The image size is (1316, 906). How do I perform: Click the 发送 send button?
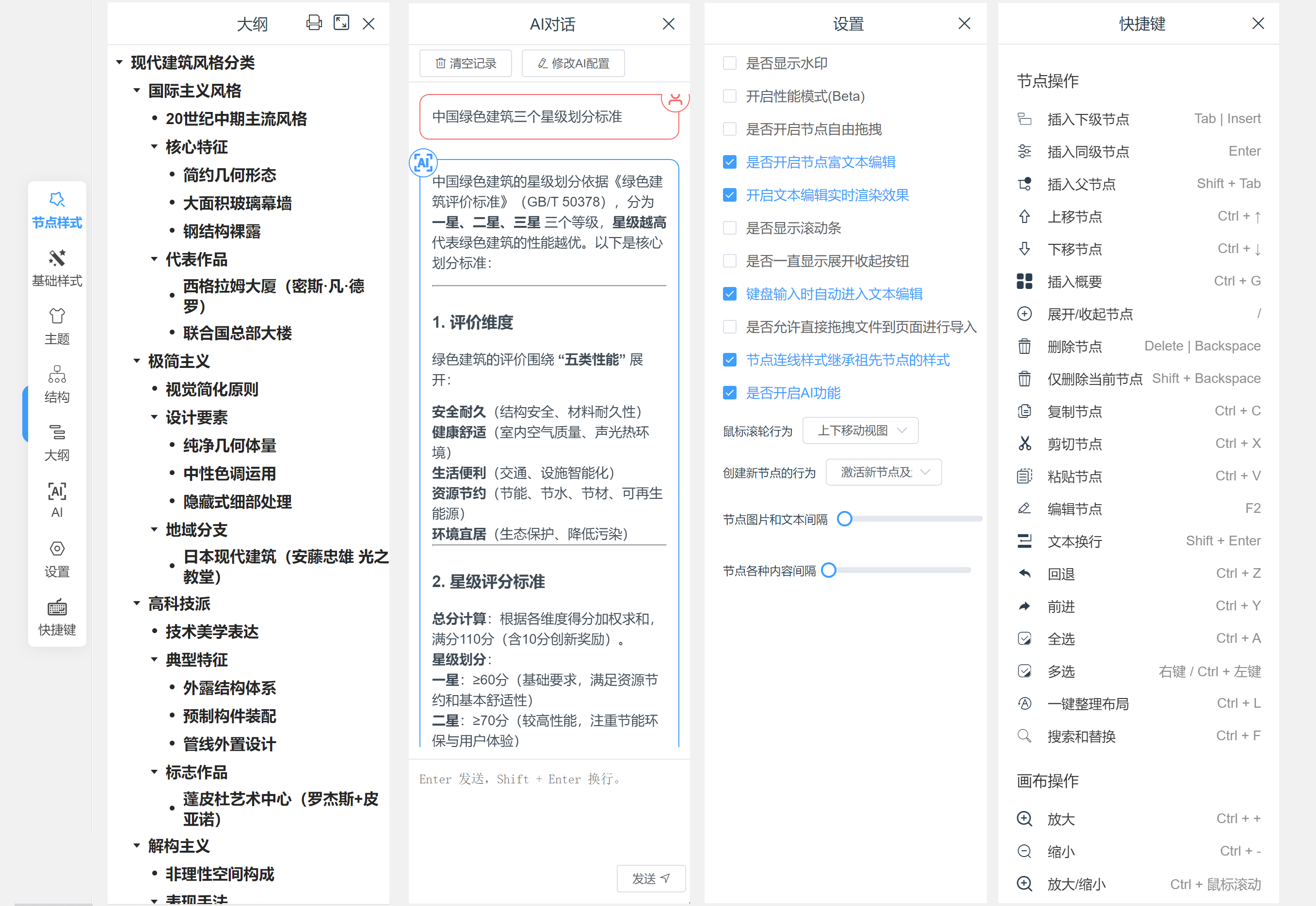tap(651, 878)
